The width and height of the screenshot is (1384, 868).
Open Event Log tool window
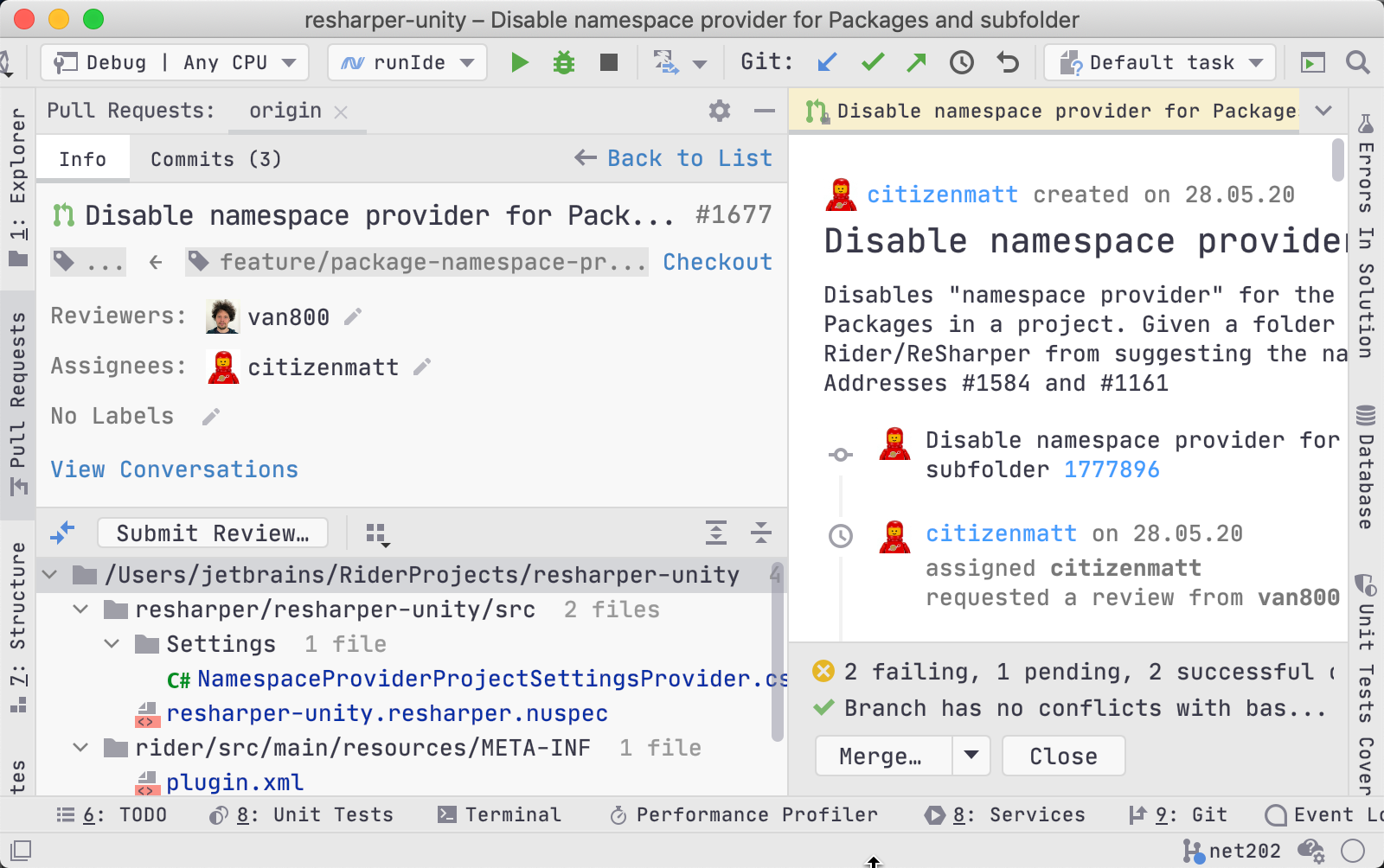1323,814
